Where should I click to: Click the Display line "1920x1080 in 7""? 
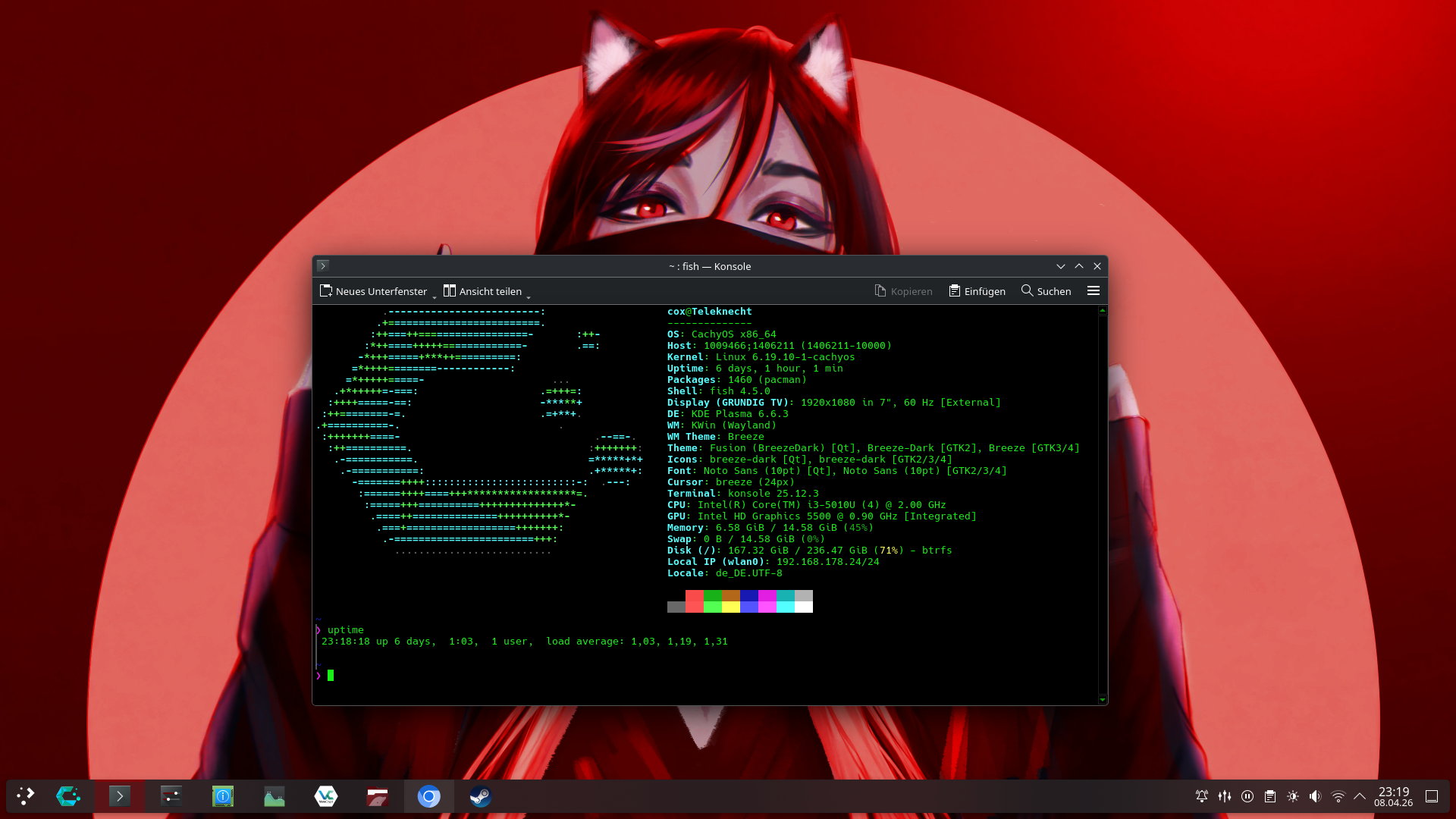[846, 403]
